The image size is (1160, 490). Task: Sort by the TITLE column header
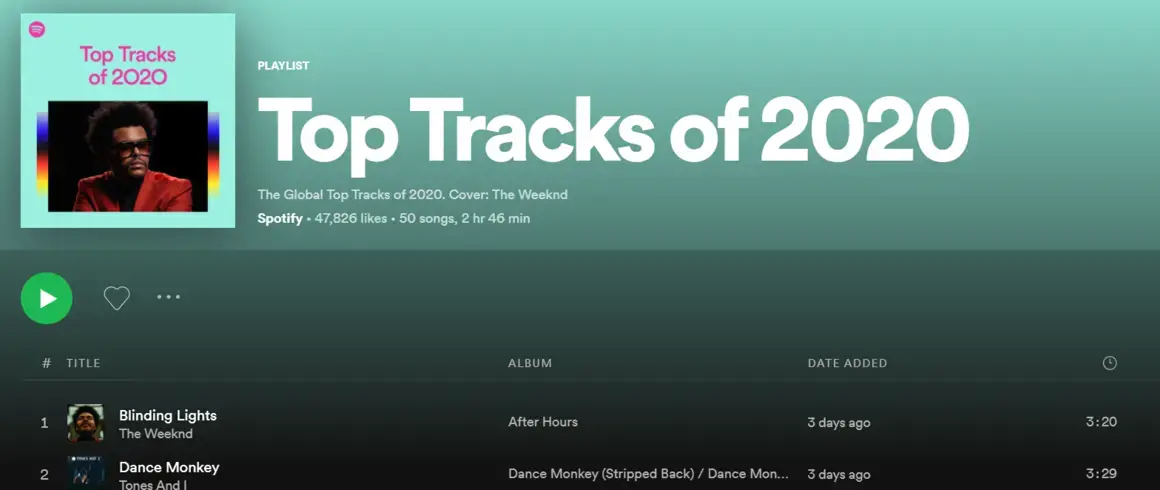[x=83, y=363]
